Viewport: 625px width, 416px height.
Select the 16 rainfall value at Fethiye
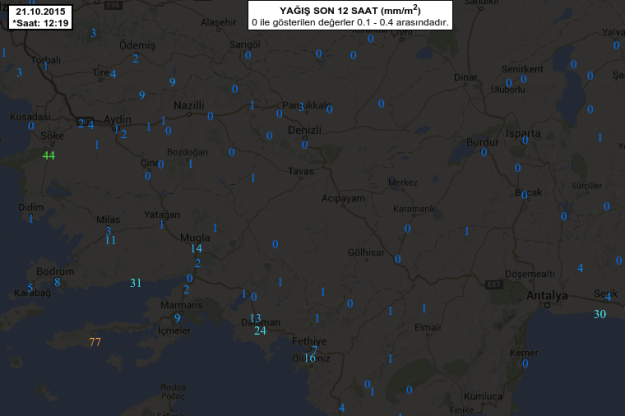point(310,357)
